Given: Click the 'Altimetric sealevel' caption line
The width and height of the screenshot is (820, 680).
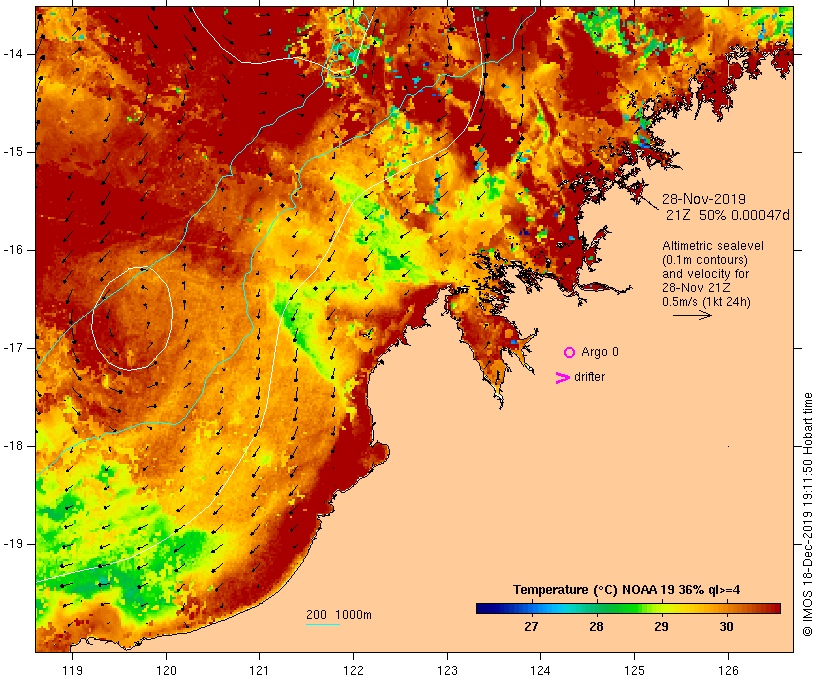Looking at the screenshot, I should (x=713, y=246).
